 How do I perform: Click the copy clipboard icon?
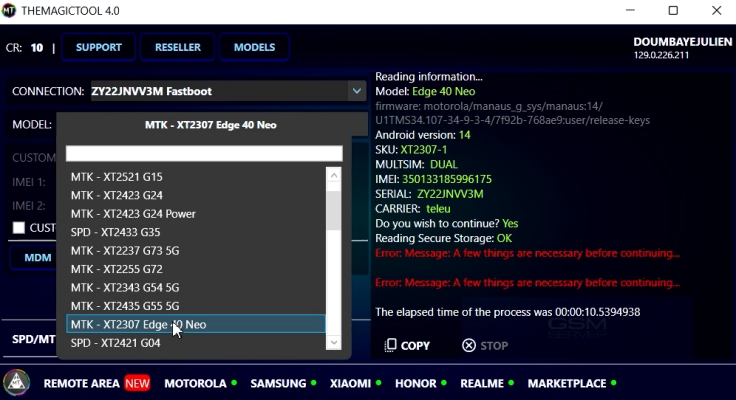pos(390,346)
